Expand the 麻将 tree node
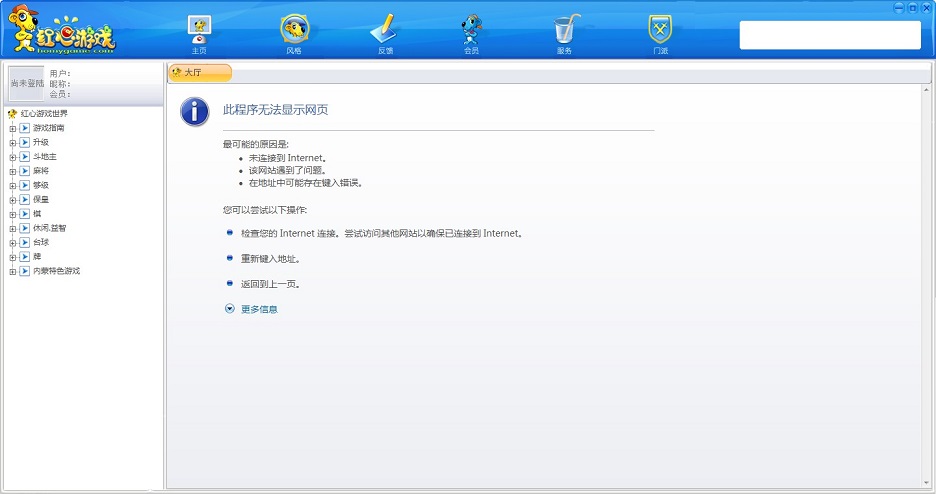The image size is (936, 494). pyautogui.click(x=13, y=171)
